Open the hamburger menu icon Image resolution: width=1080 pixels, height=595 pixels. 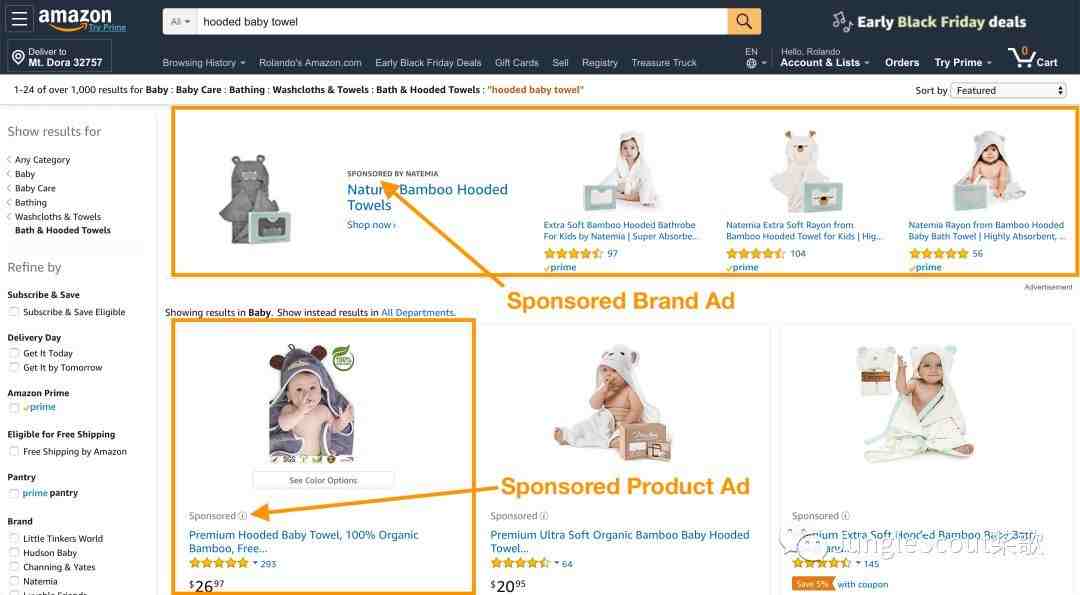pyautogui.click(x=19, y=19)
